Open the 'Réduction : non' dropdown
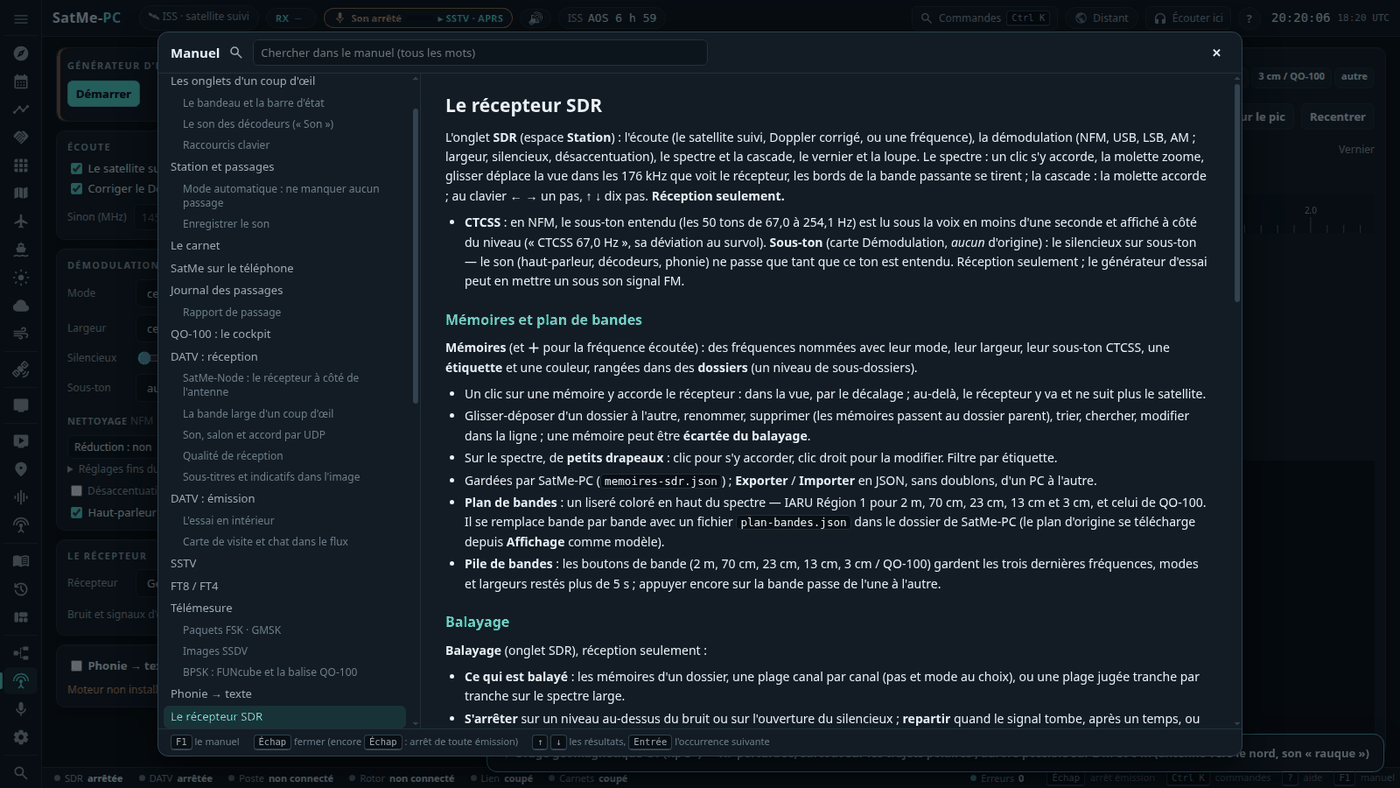This screenshot has height=788, width=1400. point(113,447)
